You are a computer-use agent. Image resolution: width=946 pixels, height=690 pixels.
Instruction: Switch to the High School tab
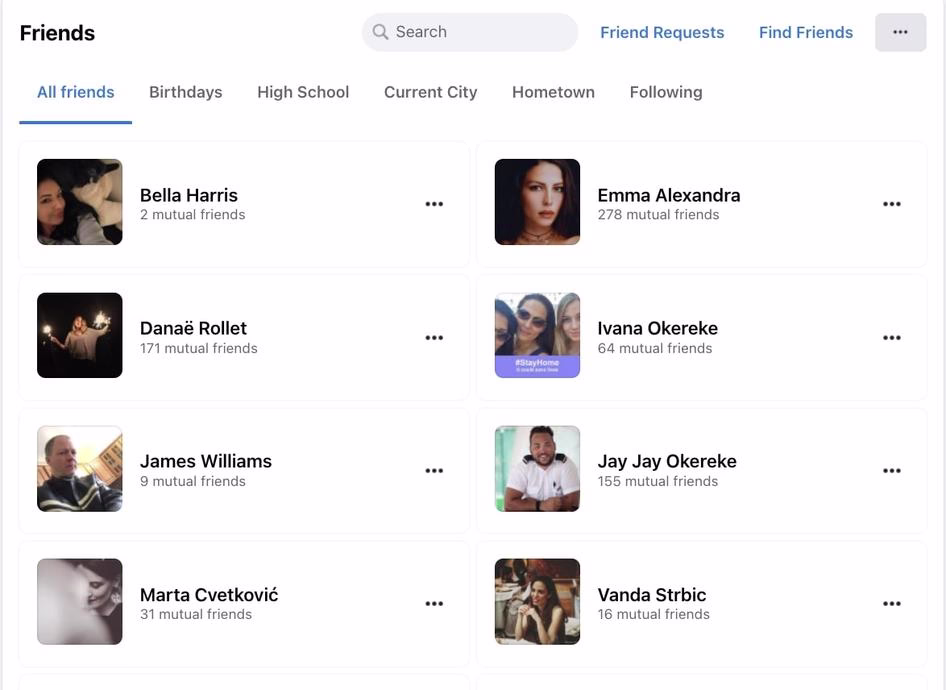(x=303, y=91)
